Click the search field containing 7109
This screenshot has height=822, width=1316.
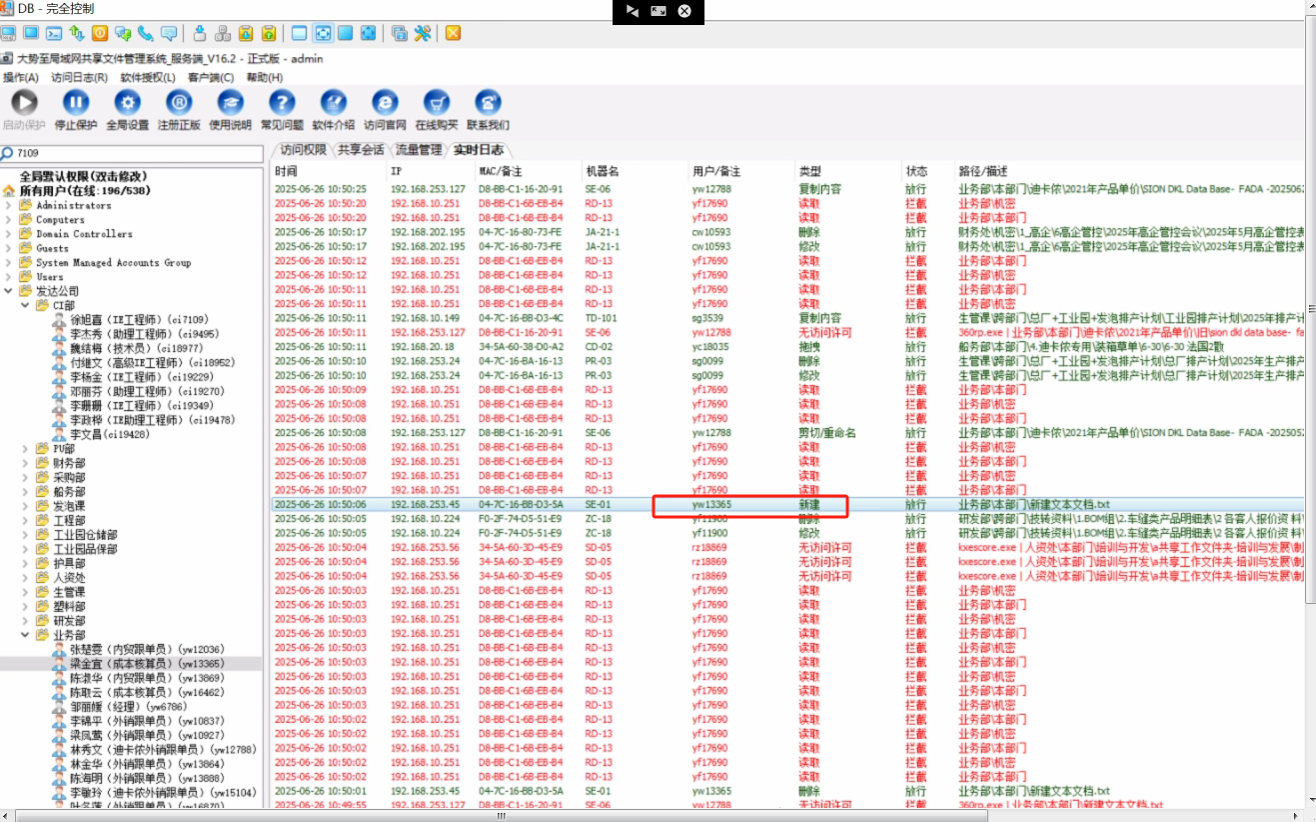[x=130, y=153]
